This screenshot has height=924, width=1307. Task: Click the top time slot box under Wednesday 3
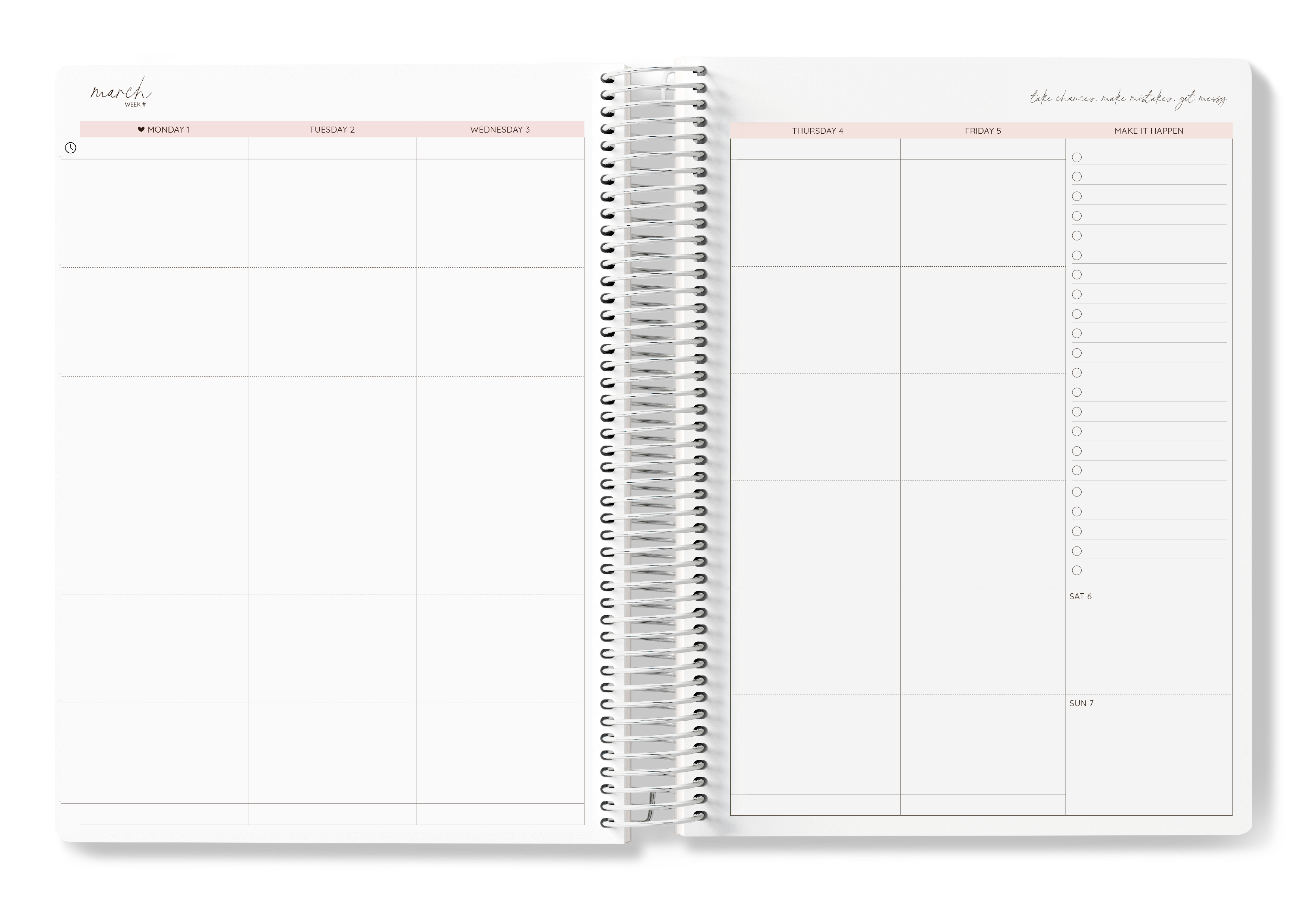[500, 148]
